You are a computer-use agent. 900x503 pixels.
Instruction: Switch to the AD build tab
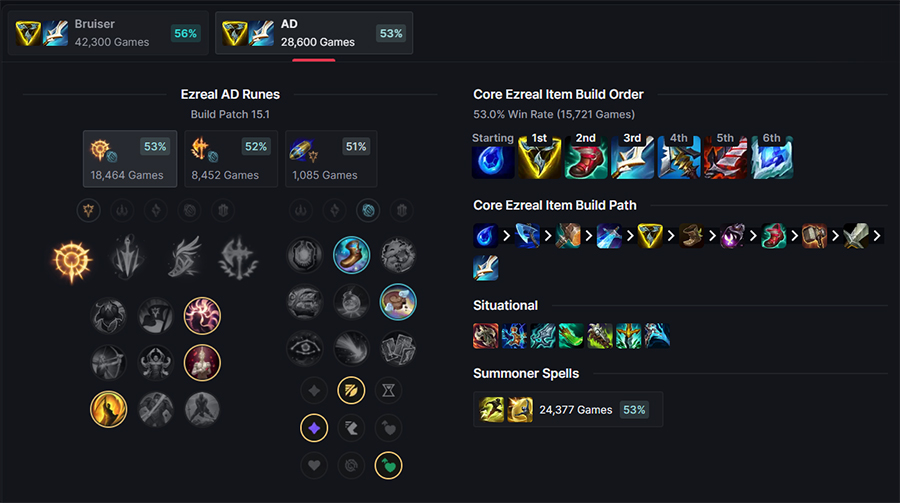click(314, 33)
